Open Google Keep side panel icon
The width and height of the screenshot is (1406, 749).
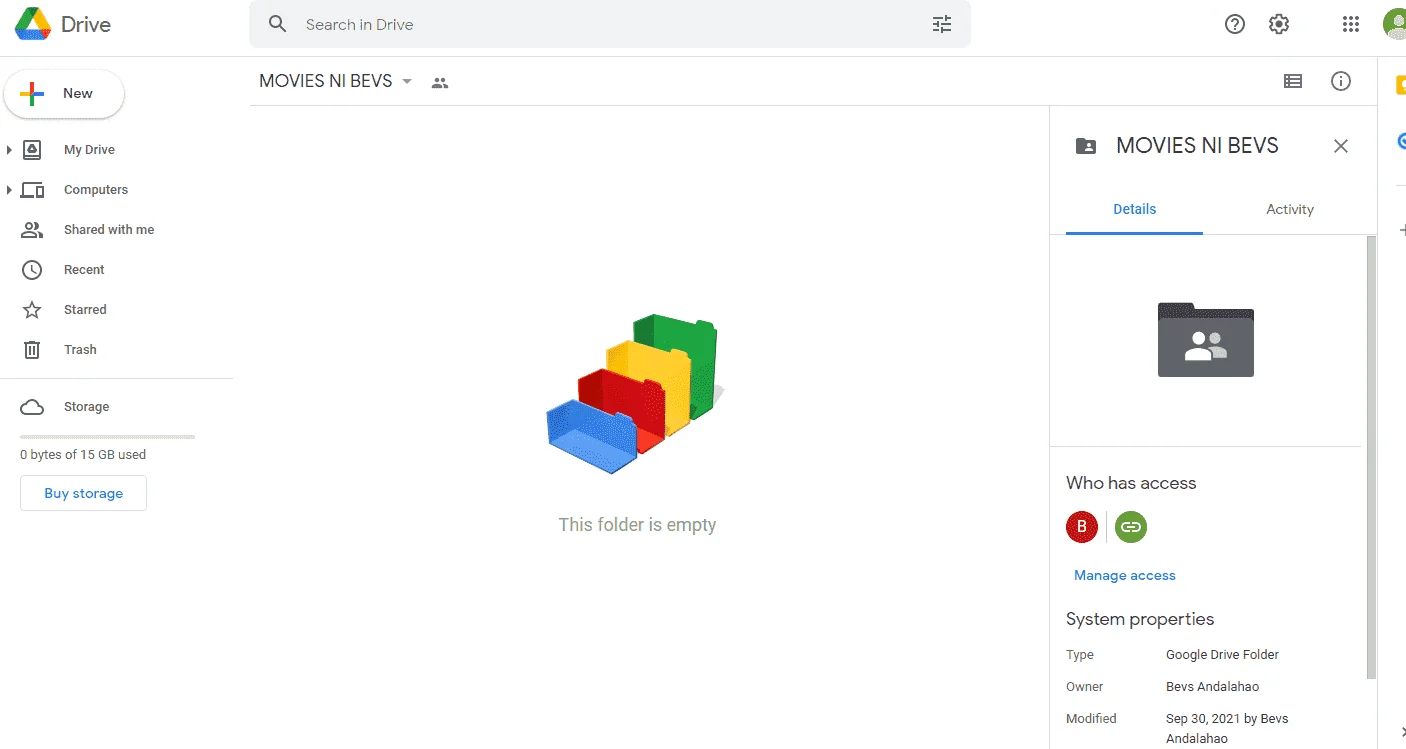pos(1401,87)
